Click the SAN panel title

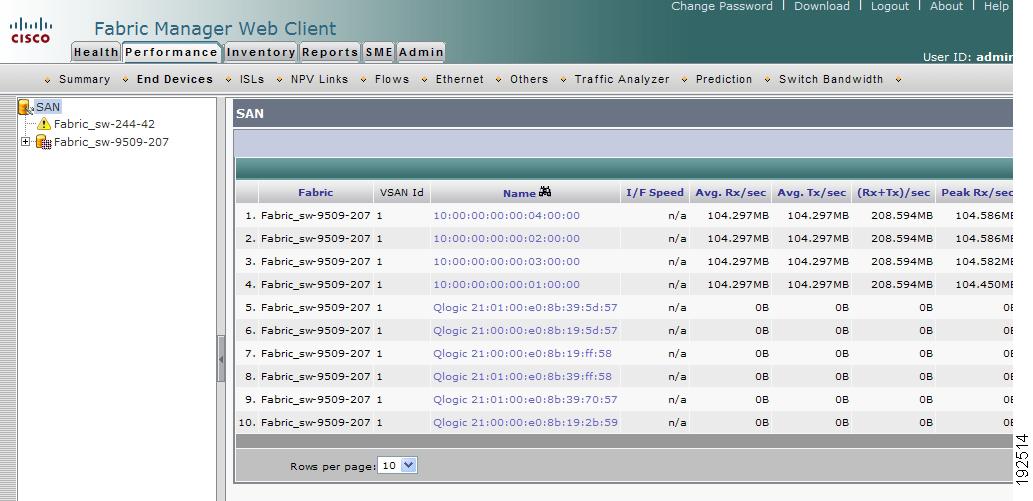coord(250,113)
